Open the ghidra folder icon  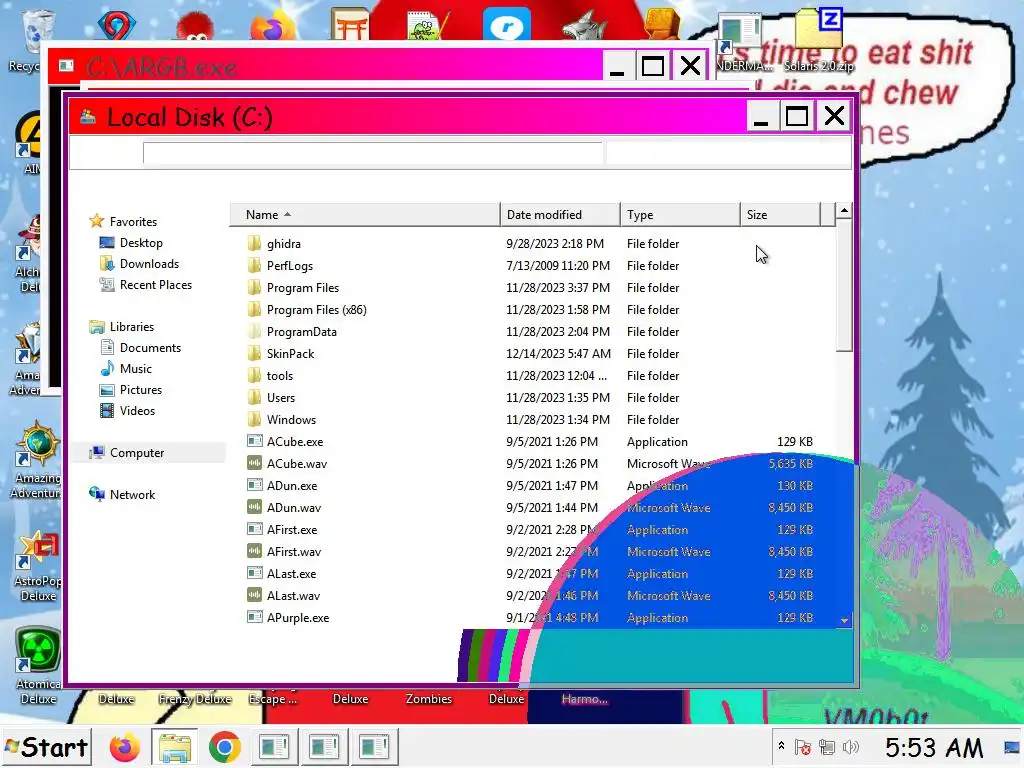pyautogui.click(x=255, y=244)
